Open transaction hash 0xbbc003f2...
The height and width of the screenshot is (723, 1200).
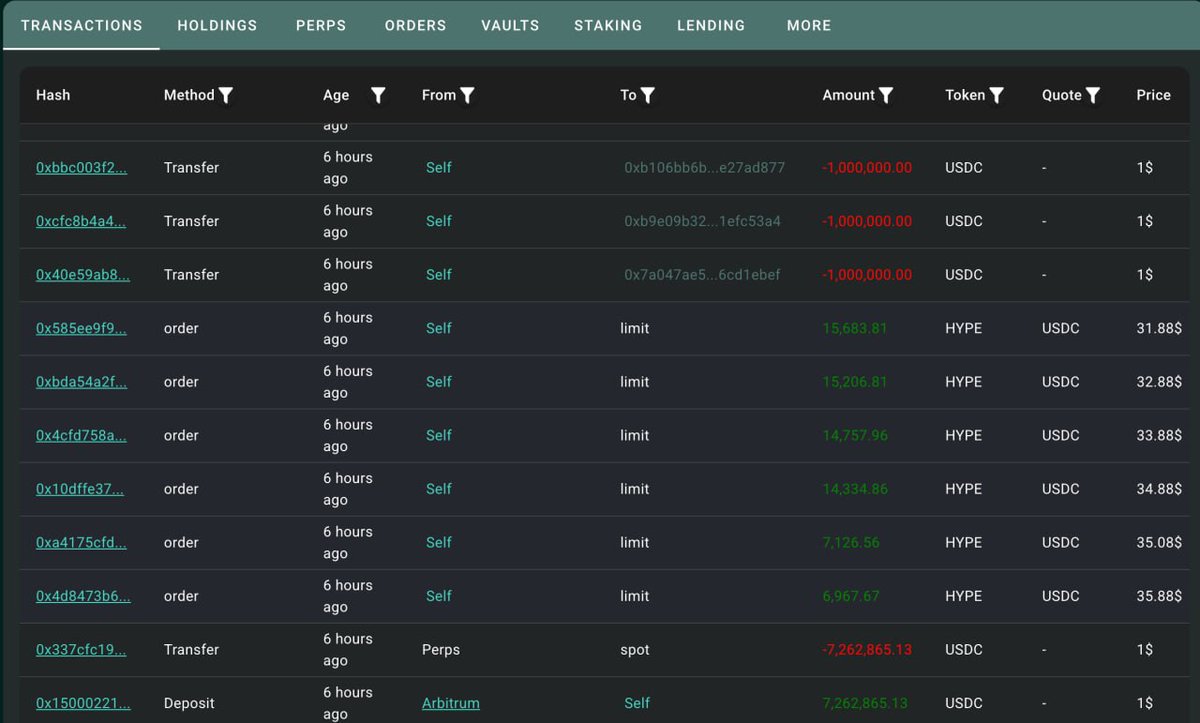click(x=81, y=168)
